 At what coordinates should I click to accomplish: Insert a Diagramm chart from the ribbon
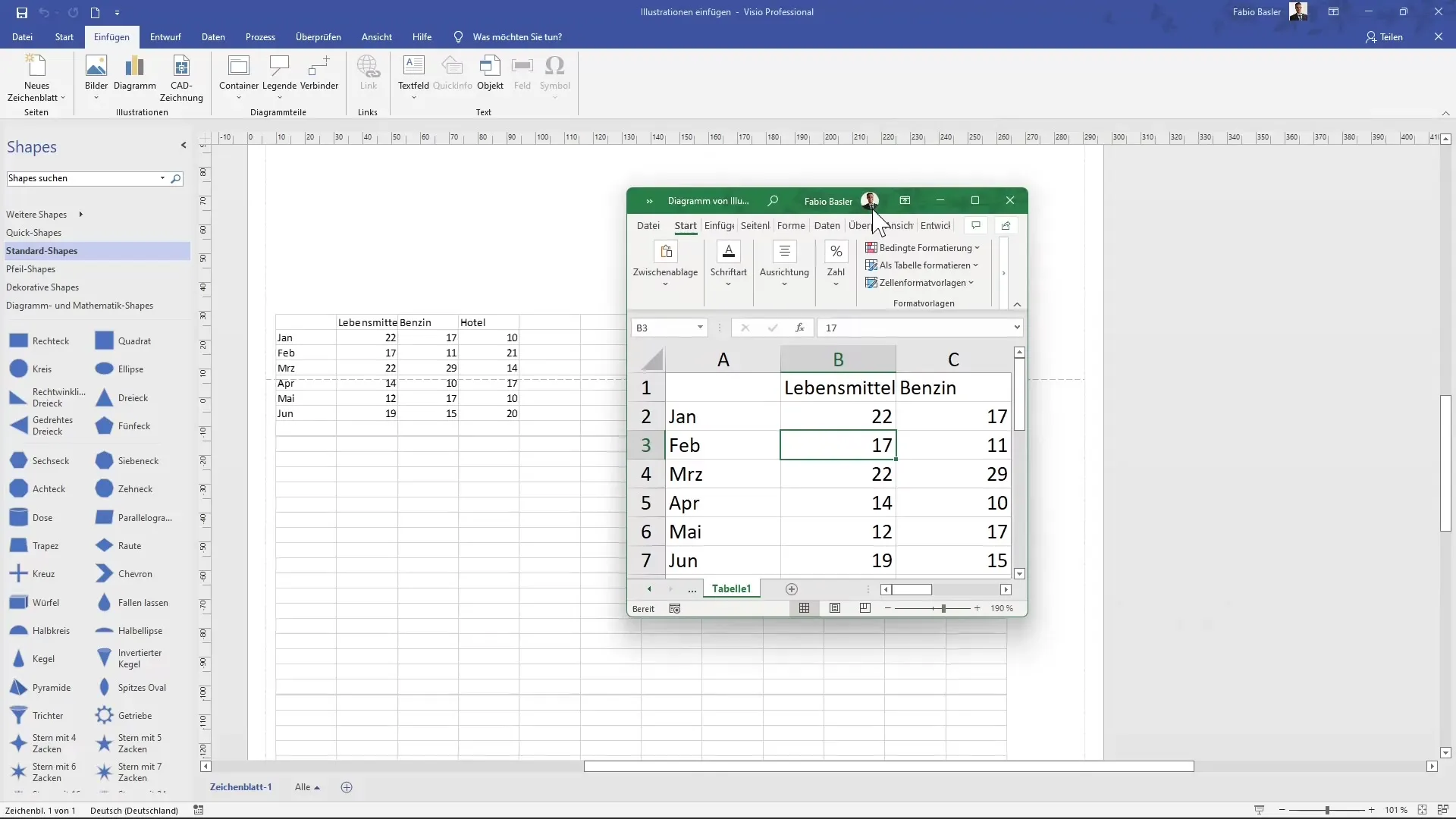tap(135, 74)
